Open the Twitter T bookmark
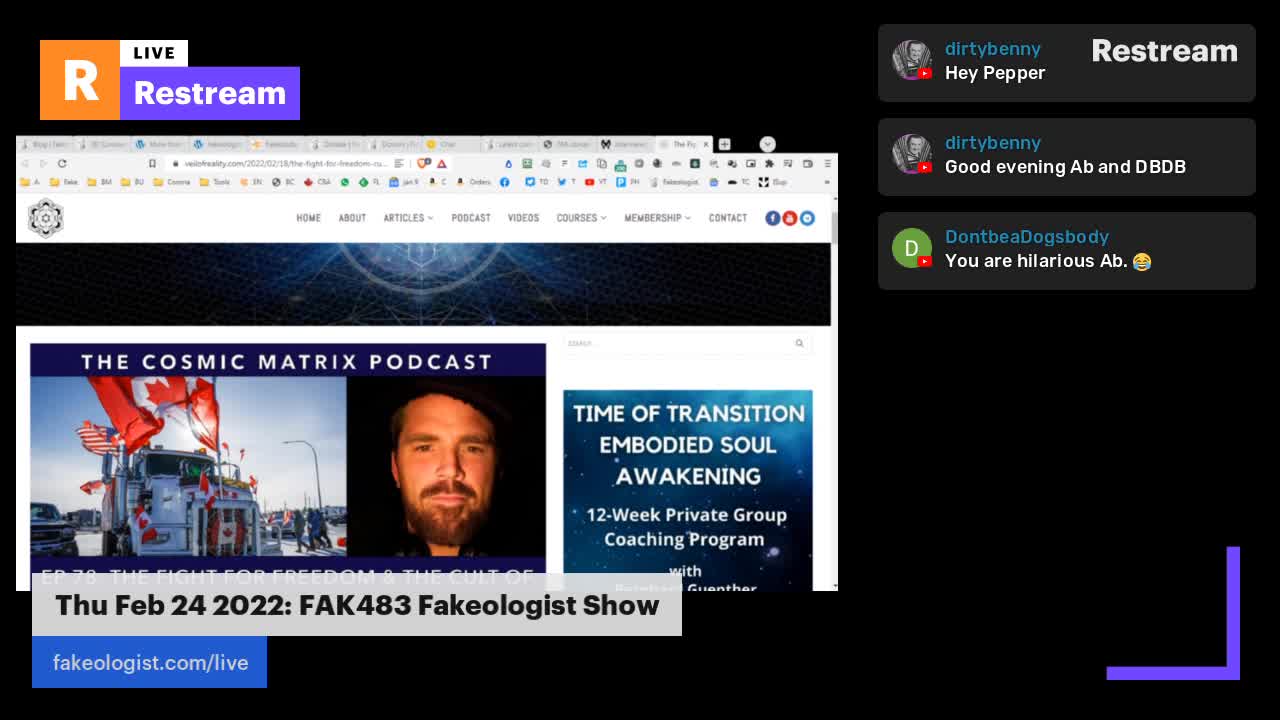 (568, 182)
